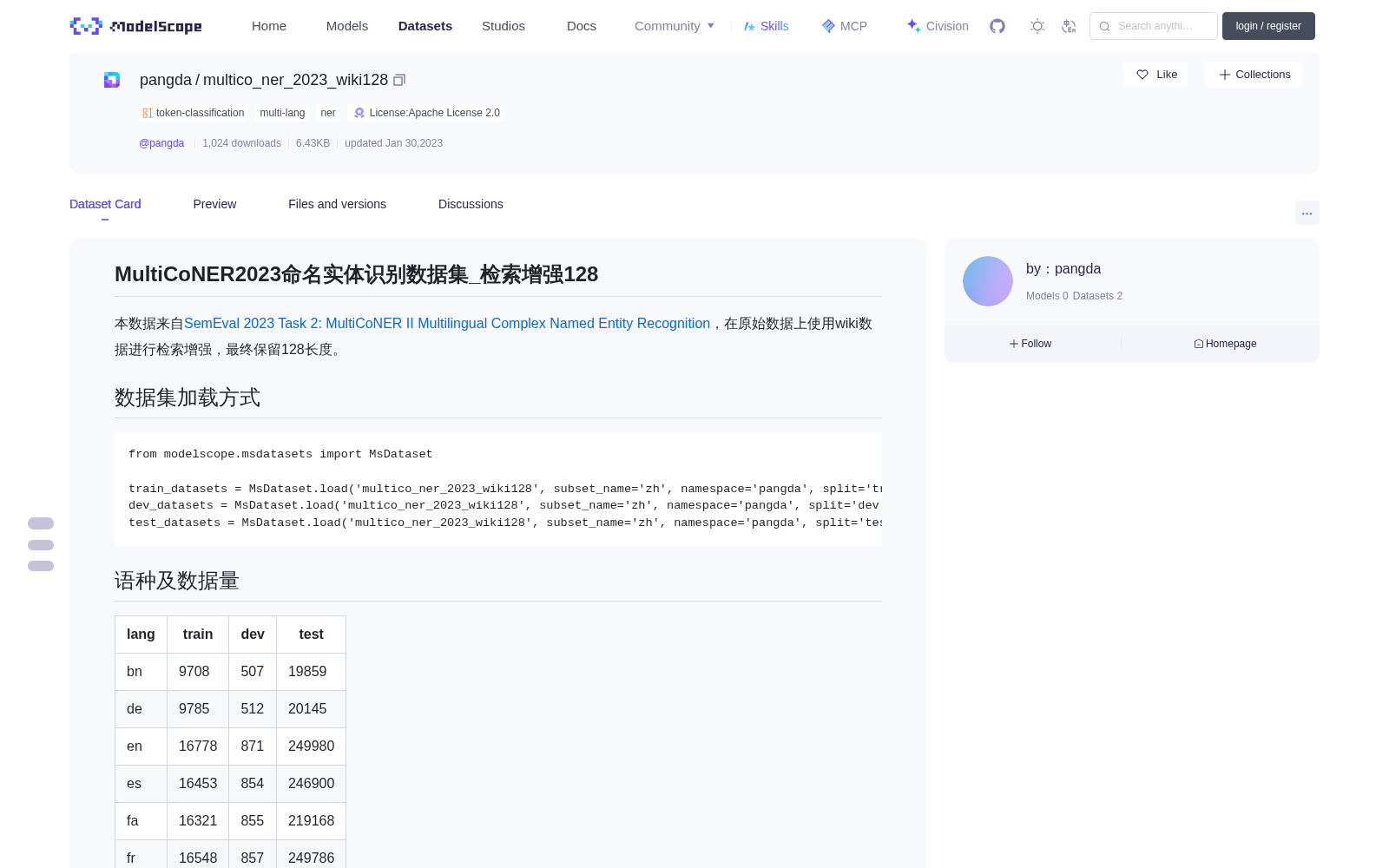Click the heart Like button
This screenshot has height=868, width=1389.
pos(1155,75)
